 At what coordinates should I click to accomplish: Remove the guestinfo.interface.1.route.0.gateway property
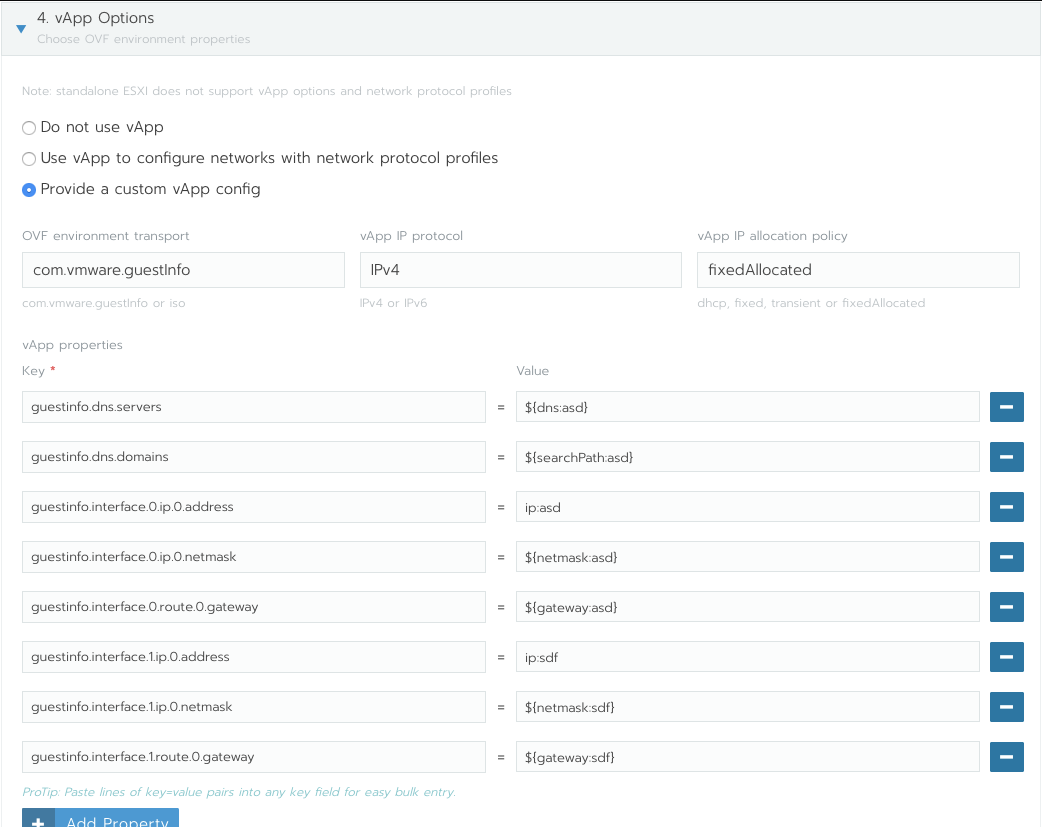(1006, 757)
